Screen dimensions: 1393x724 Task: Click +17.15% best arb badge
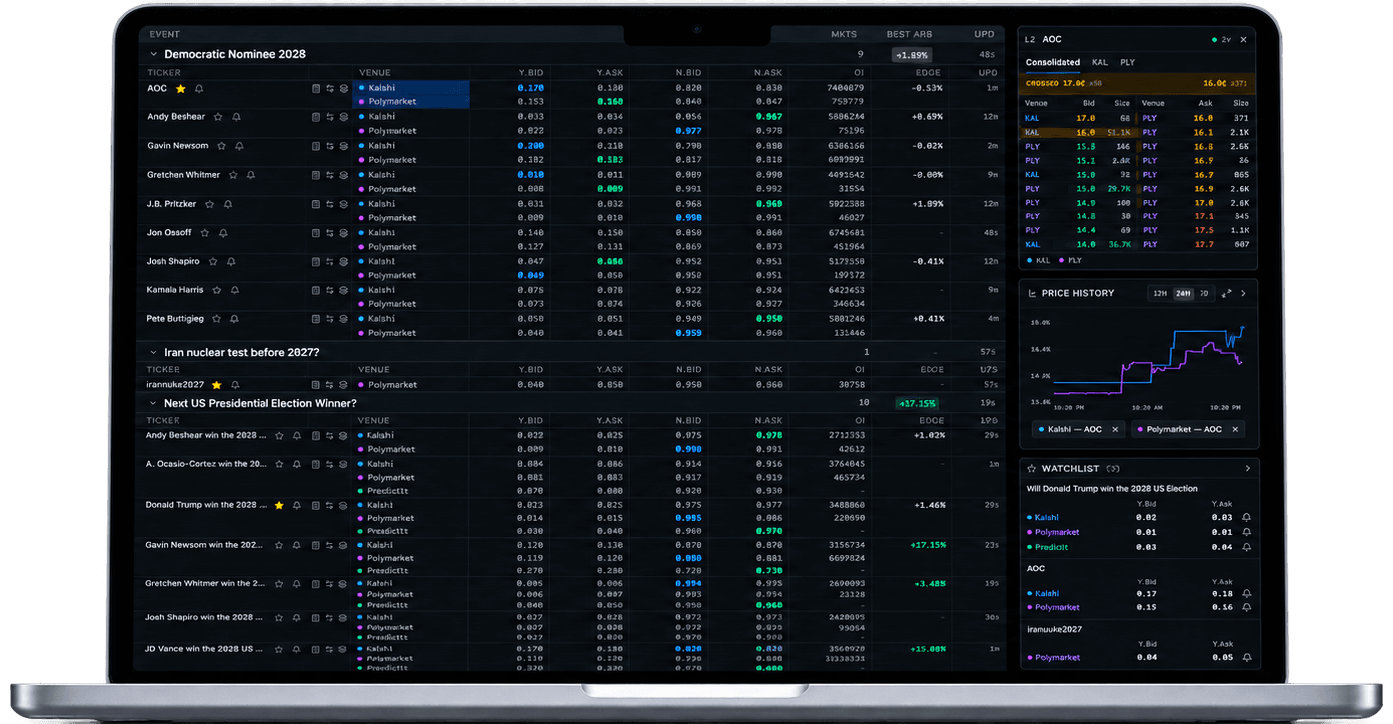[x=916, y=403]
